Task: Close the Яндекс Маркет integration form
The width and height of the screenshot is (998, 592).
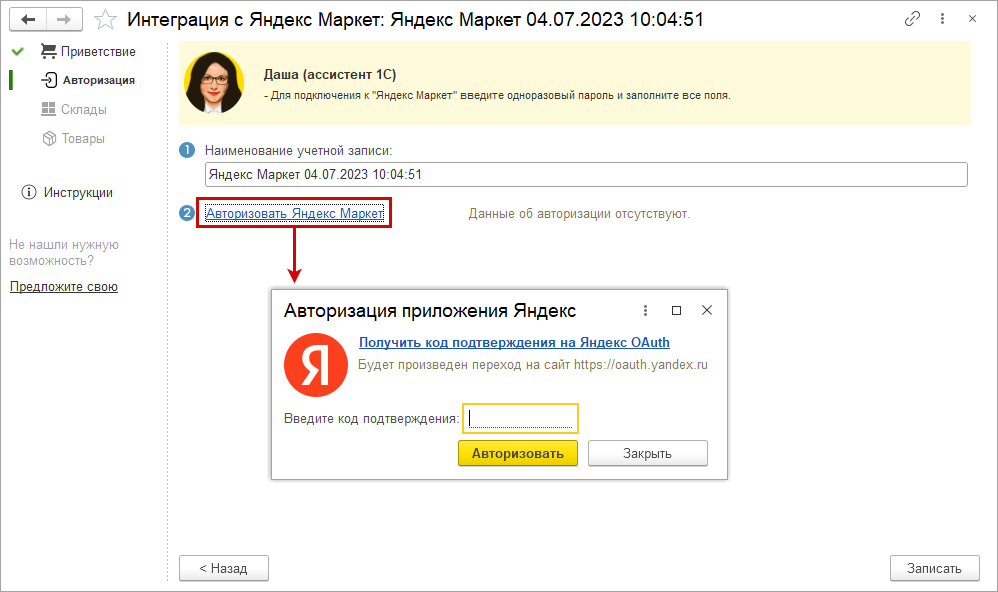Action: coord(973,19)
